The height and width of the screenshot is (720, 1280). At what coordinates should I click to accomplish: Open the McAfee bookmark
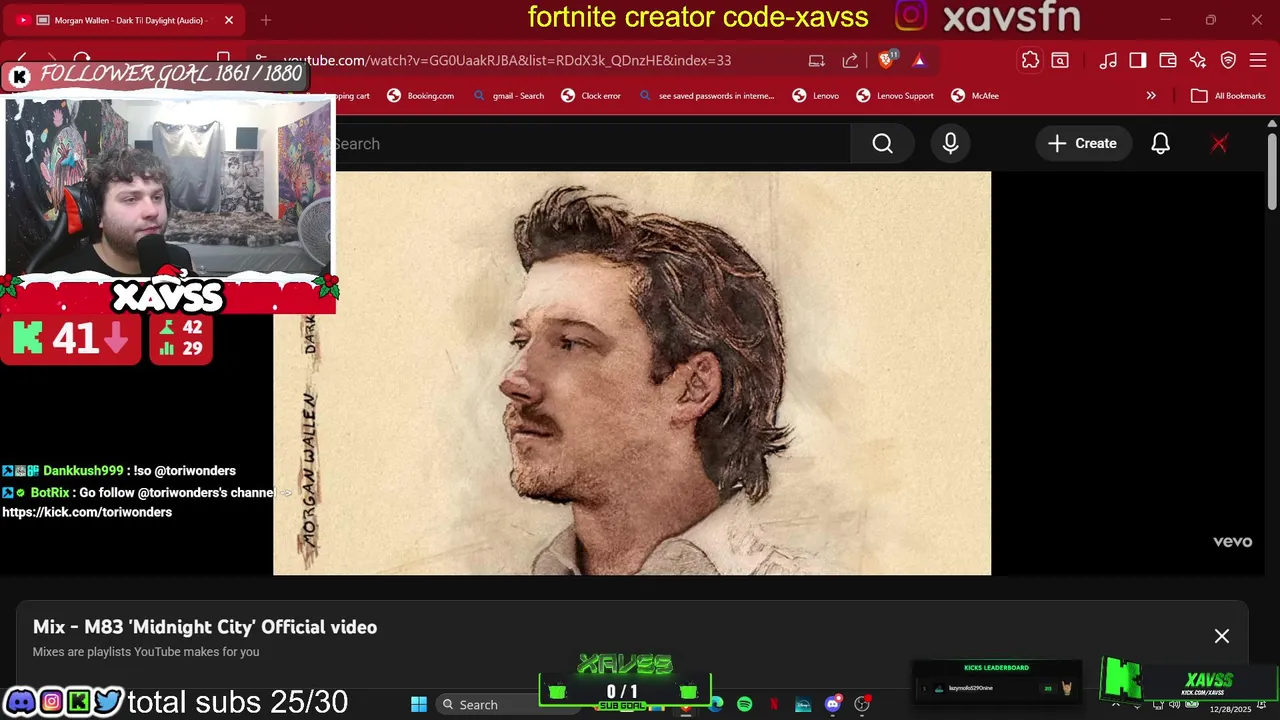(x=975, y=96)
